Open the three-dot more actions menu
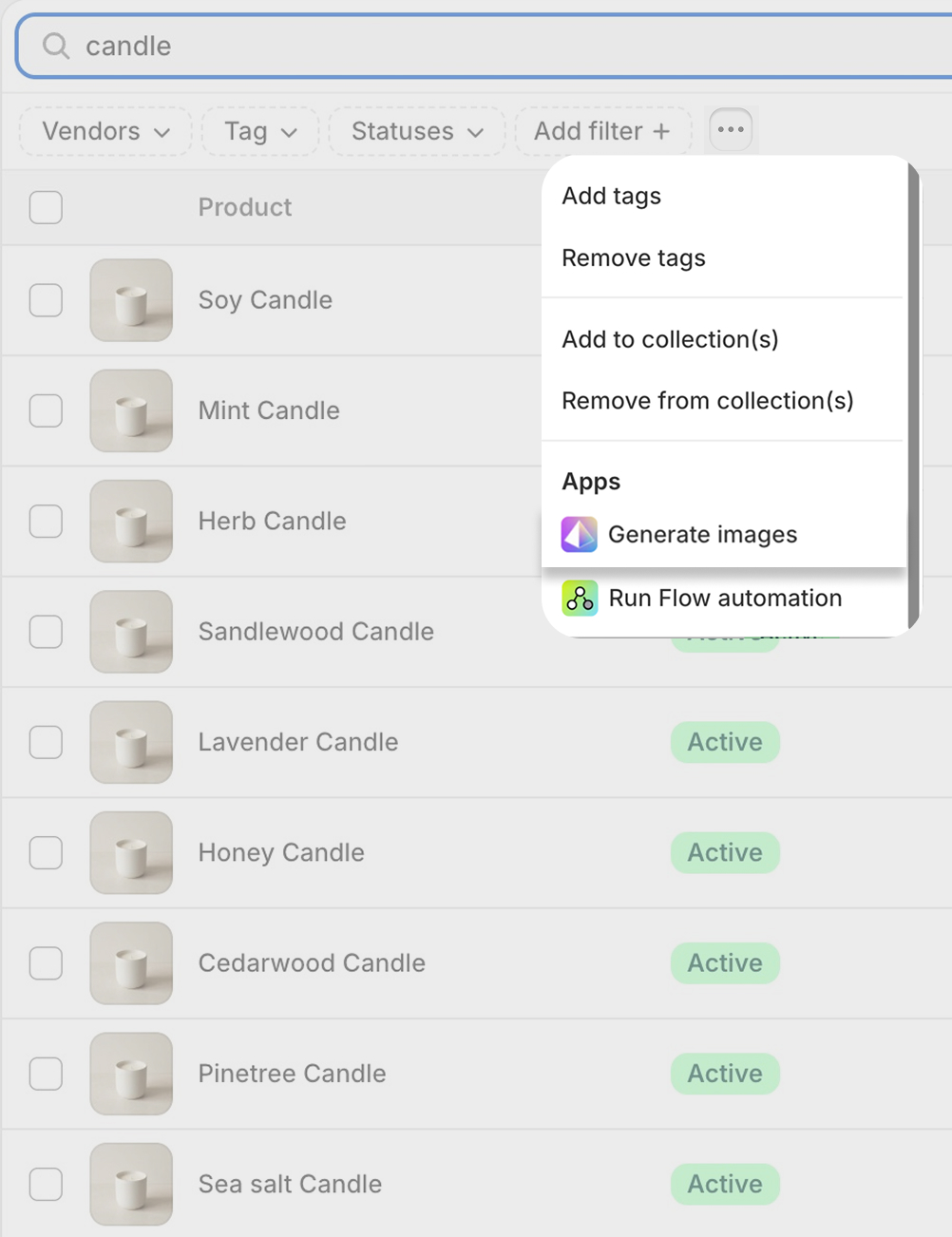Viewport: 952px width, 1237px height. pos(730,129)
